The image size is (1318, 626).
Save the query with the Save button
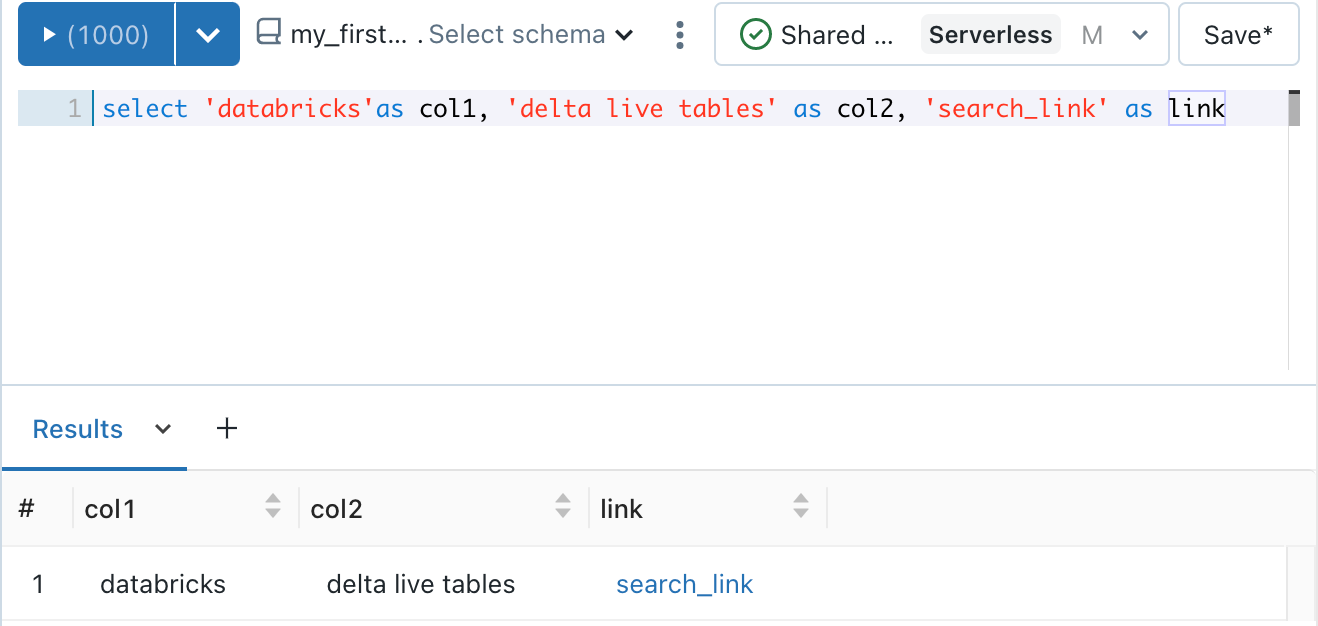pos(1238,33)
